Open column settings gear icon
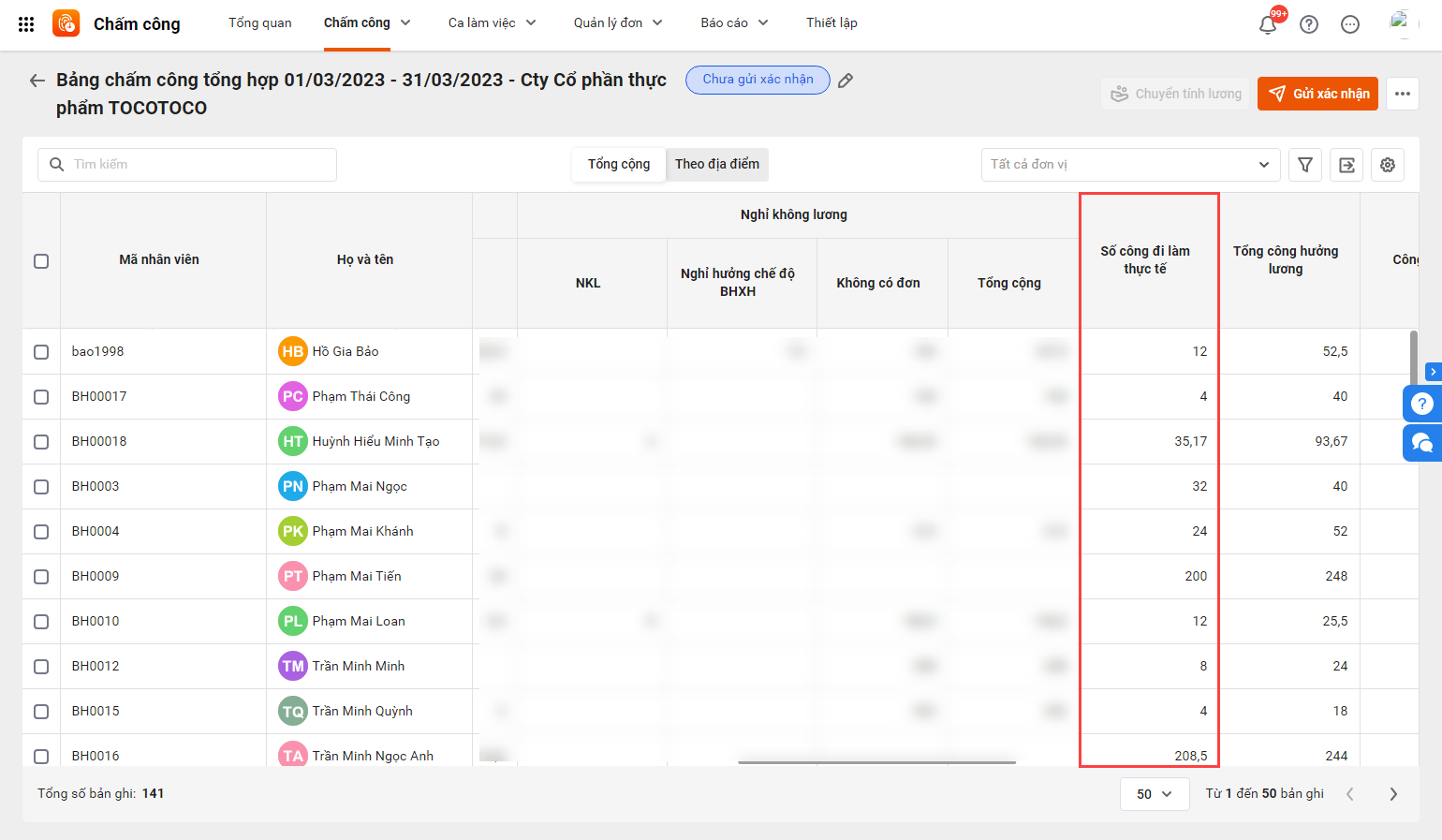This screenshot has width=1442, height=840. (x=1388, y=165)
